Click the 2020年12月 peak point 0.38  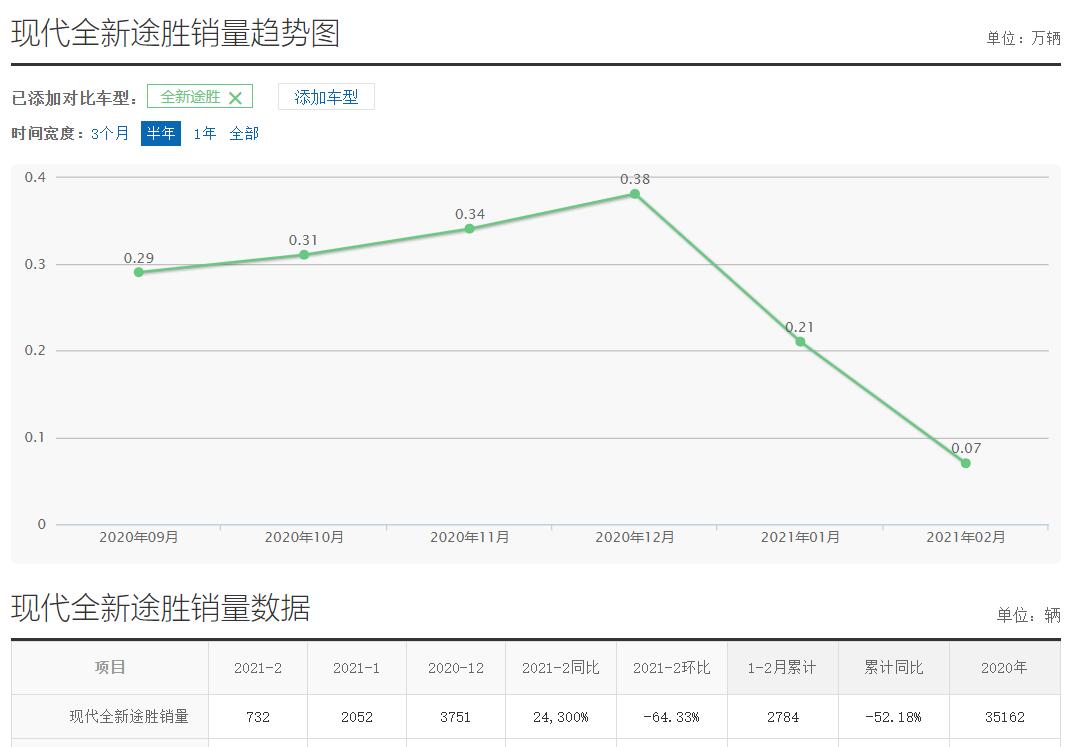click(x=635, y=194)
